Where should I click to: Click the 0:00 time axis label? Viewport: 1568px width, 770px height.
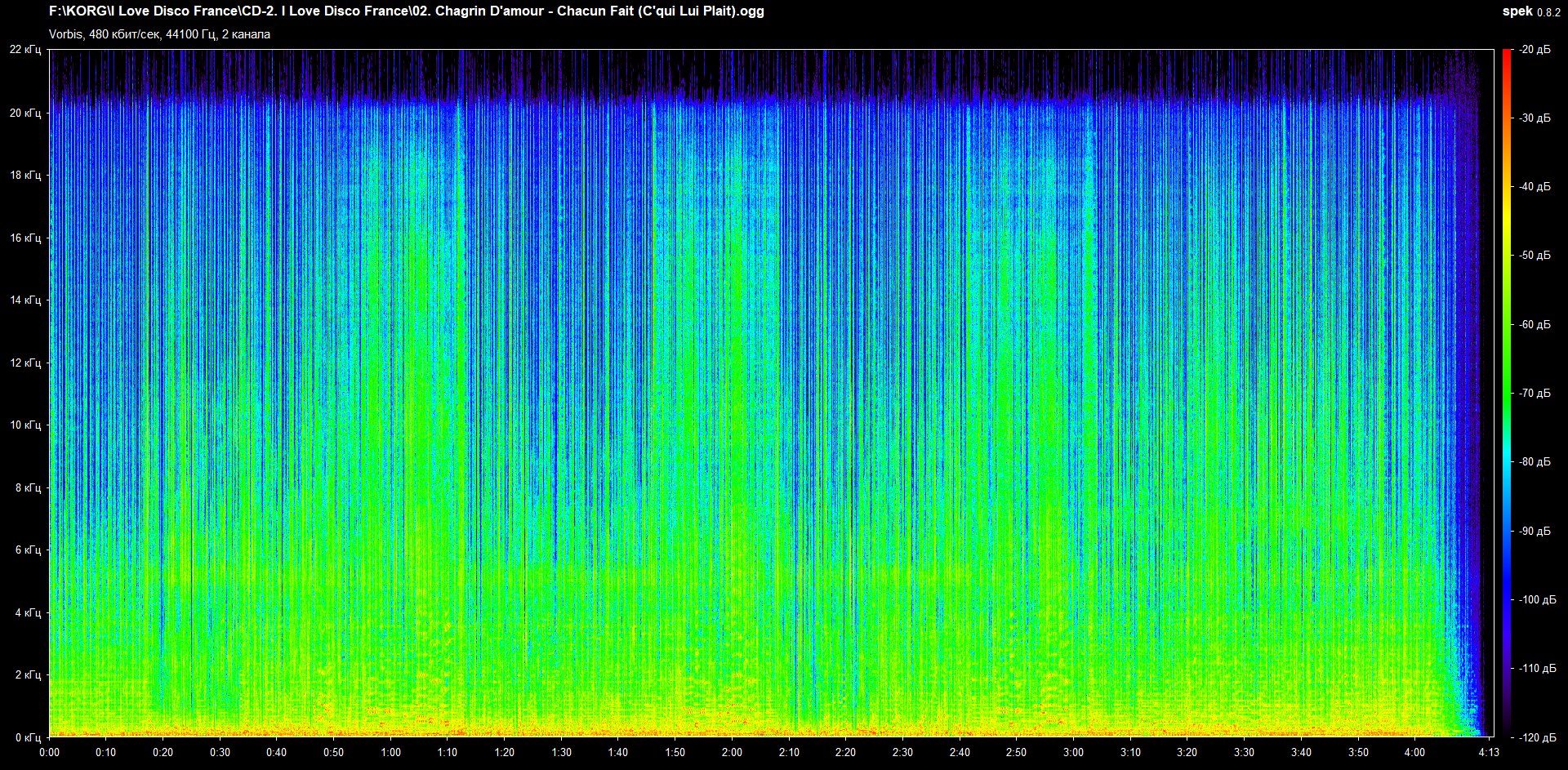pos(49,752)
